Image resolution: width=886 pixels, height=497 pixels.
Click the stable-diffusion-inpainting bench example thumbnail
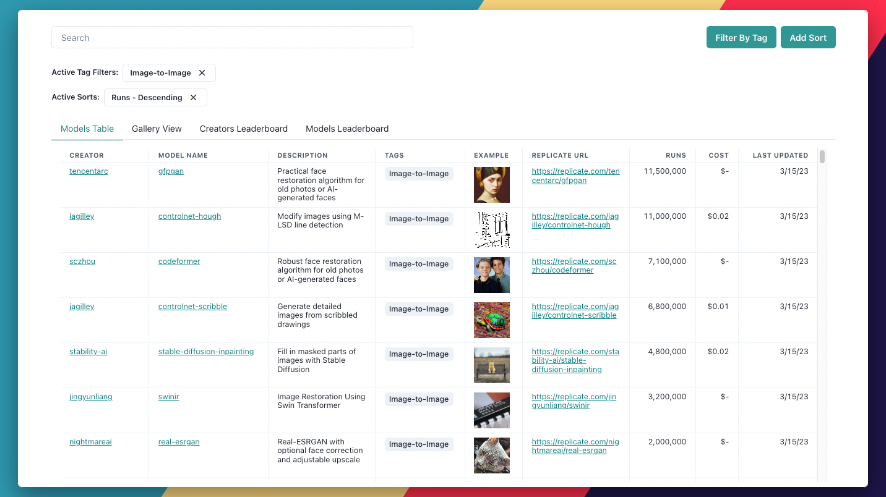click(492, 365)
